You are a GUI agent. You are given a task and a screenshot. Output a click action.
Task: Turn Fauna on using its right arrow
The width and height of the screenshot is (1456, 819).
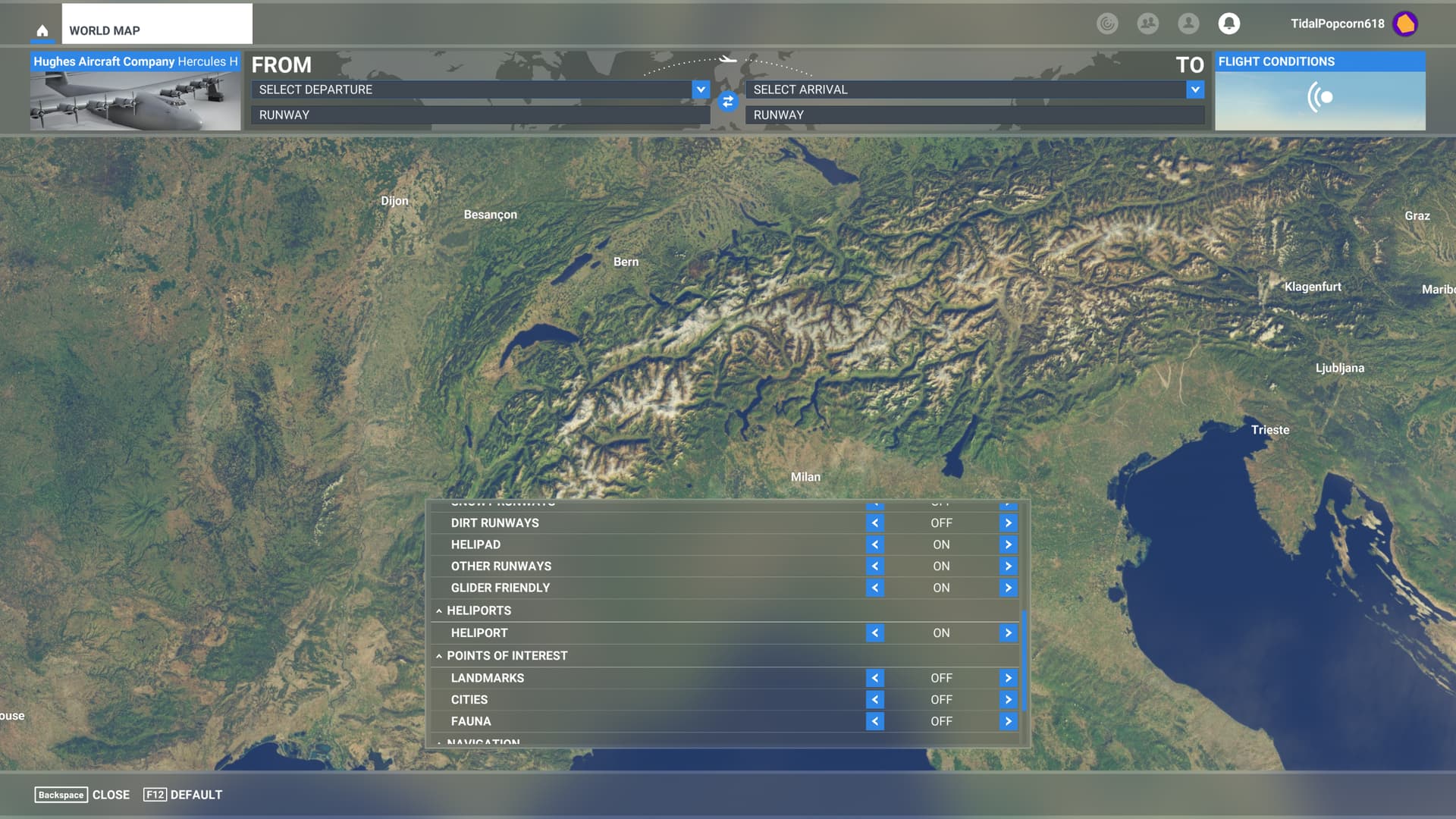tap(1008, 721)
